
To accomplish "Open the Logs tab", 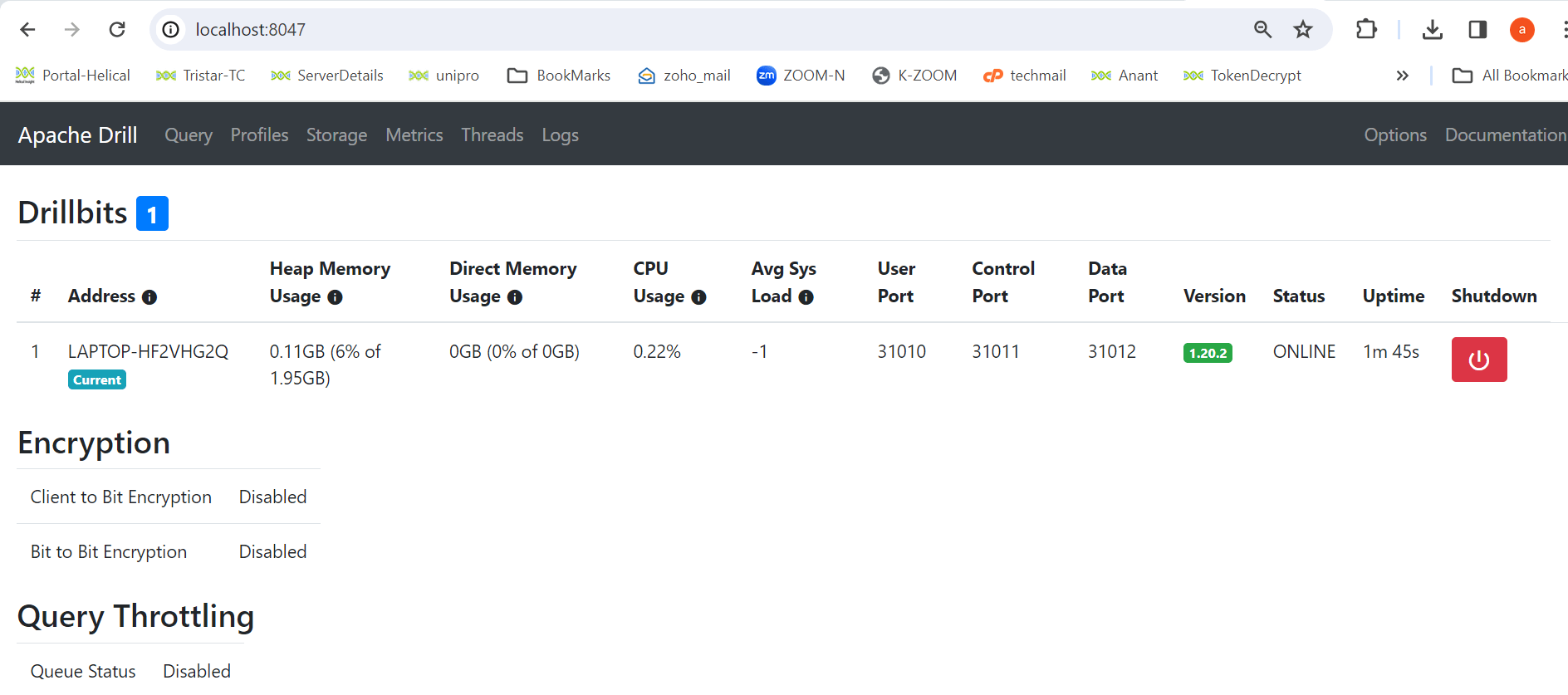I will pos(561,135).
